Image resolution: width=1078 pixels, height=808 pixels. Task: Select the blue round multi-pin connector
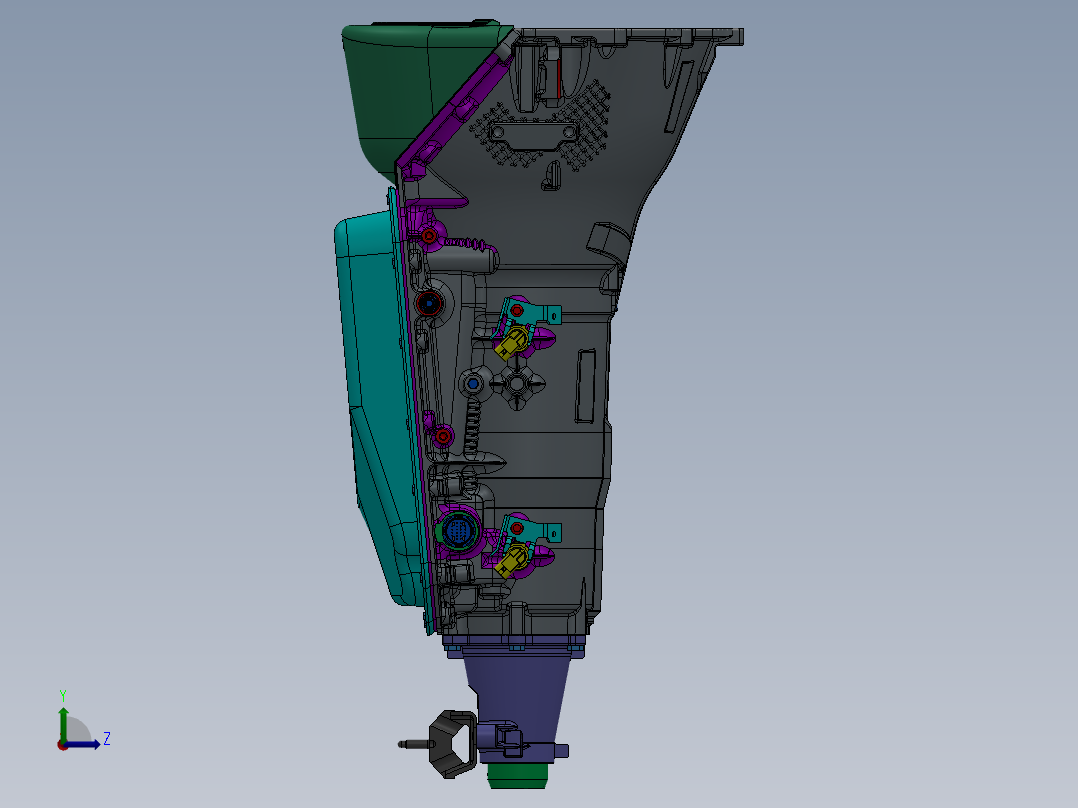(459, 527)
